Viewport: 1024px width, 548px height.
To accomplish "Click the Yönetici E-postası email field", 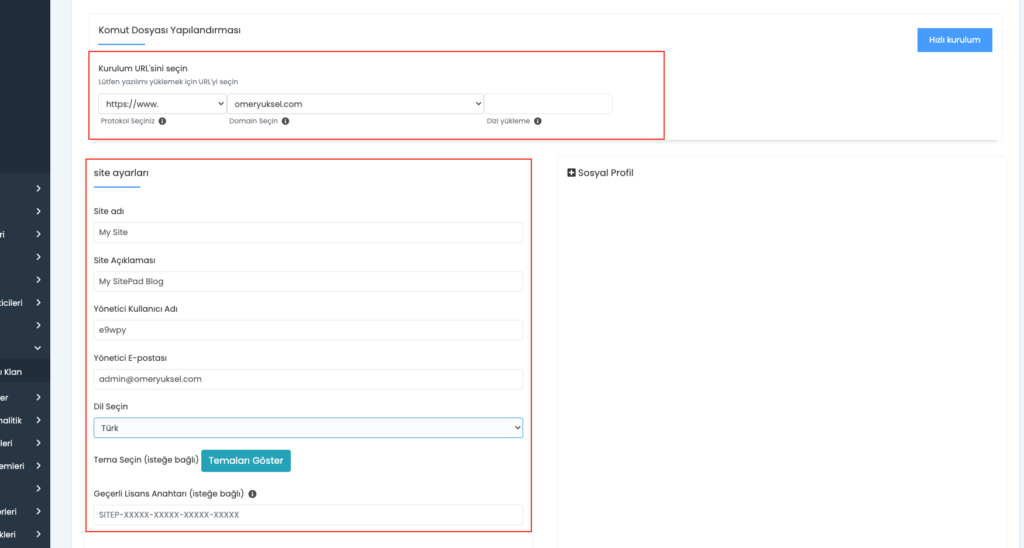I will [308, 379].
